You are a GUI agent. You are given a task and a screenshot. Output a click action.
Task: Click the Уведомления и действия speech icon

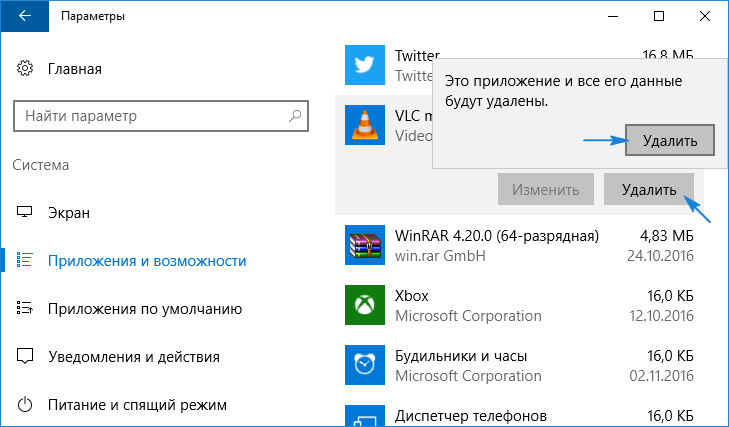(x=25, y=356)
